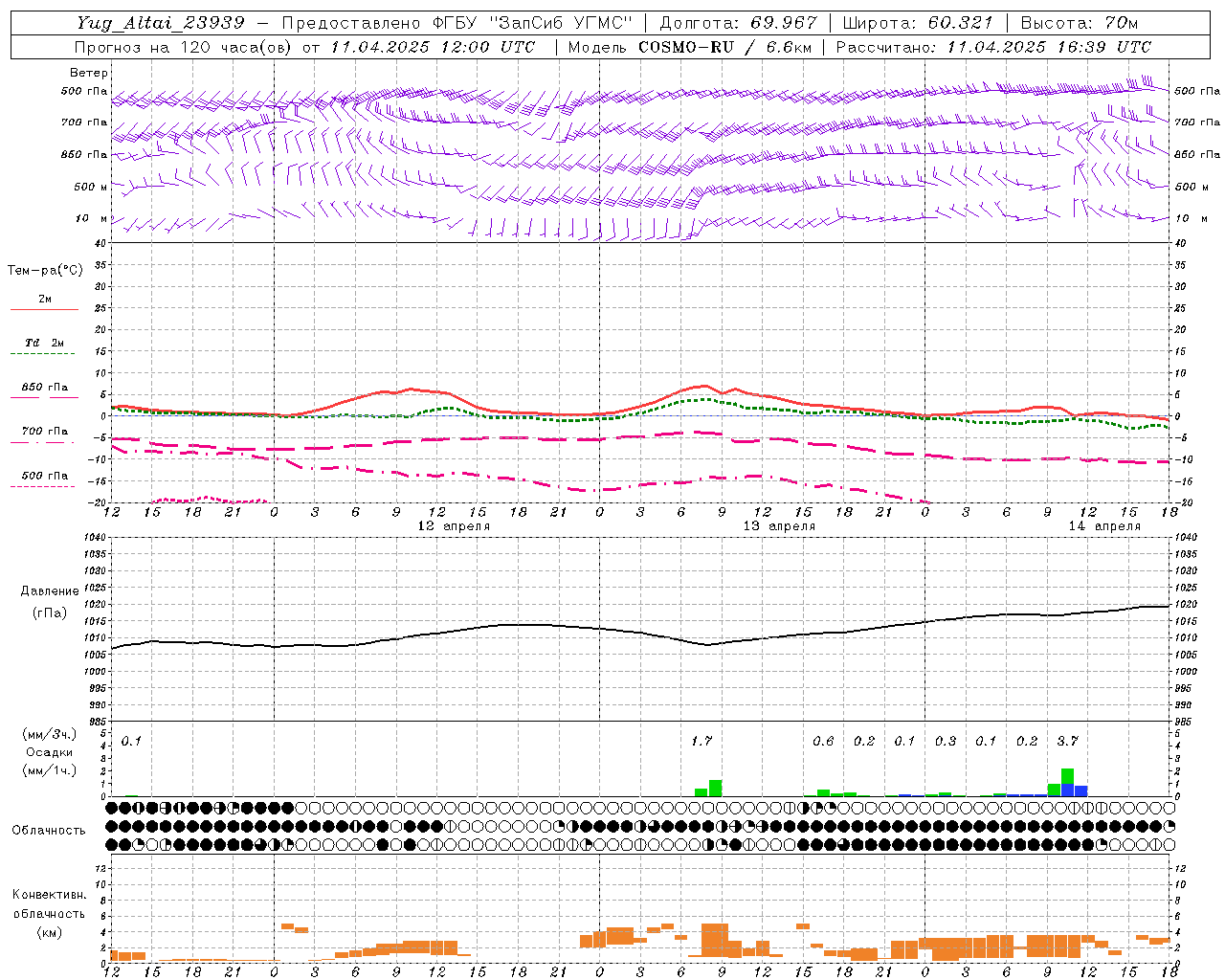Click the 0.3 precipitation total
The width and height of the screenshot is (1225, 980).
(946, 741)
